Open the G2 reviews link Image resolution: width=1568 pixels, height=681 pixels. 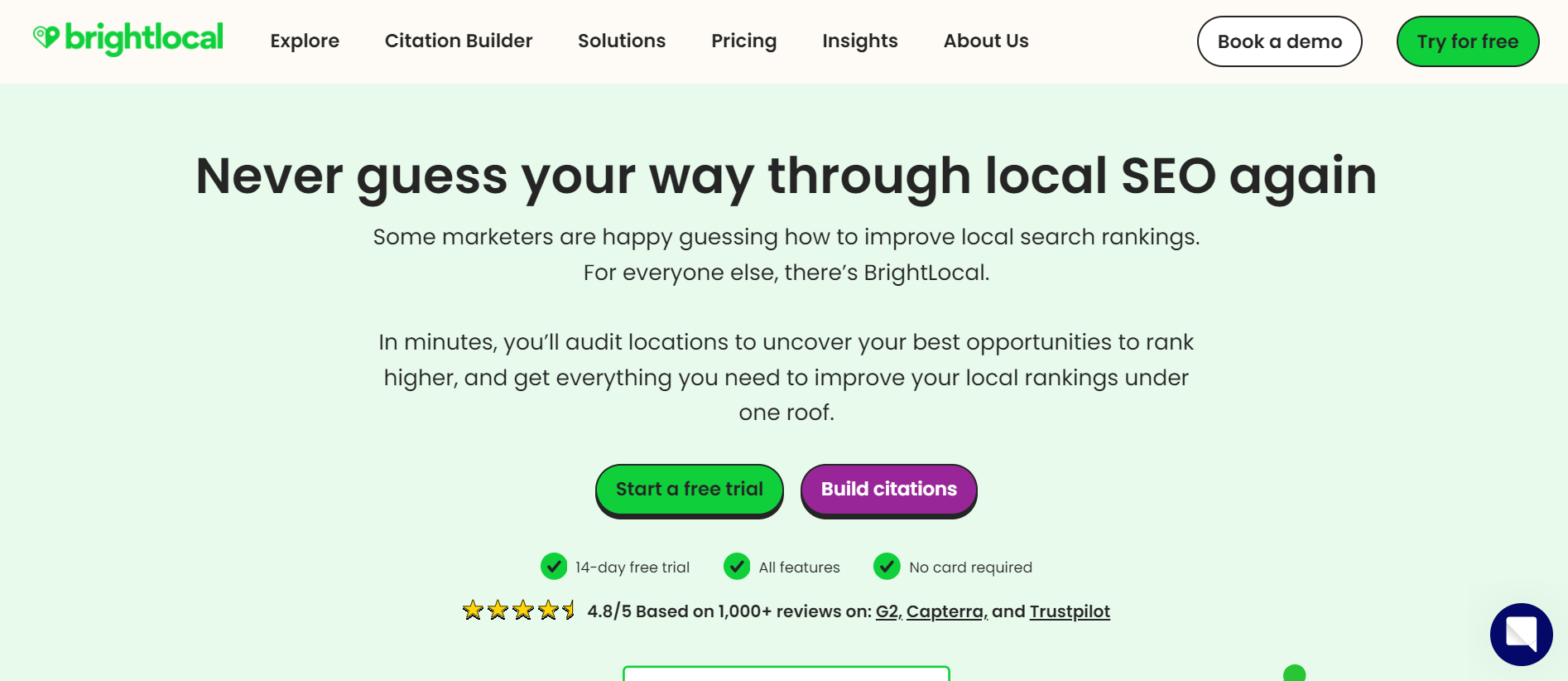pos(888,611)
